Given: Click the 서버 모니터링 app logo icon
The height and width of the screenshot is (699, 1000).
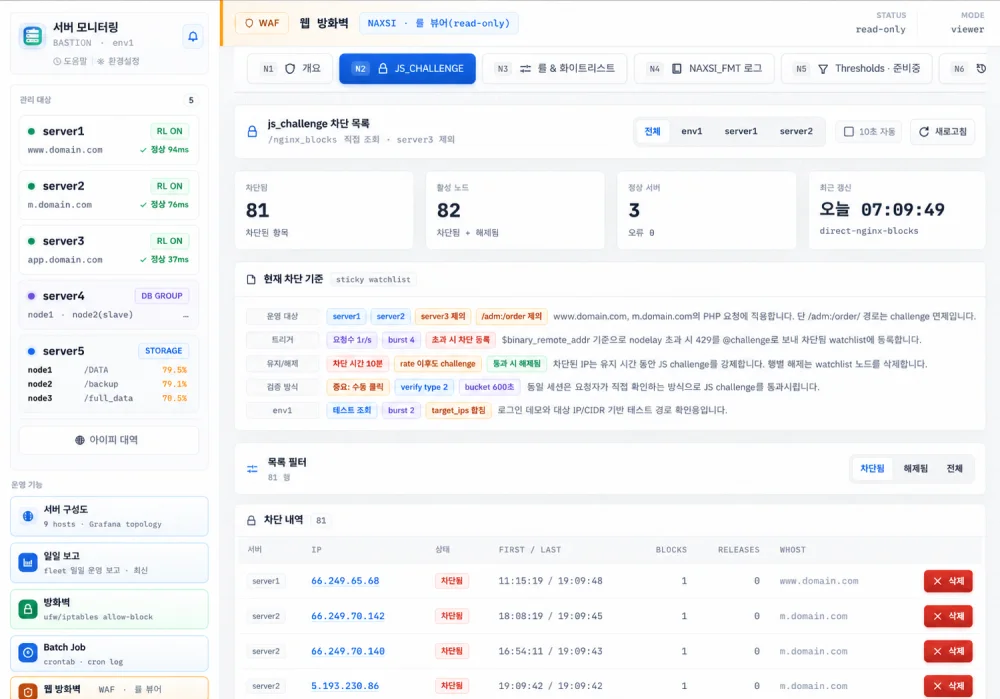Looking at the screenshot, I should tap(33, 36).
